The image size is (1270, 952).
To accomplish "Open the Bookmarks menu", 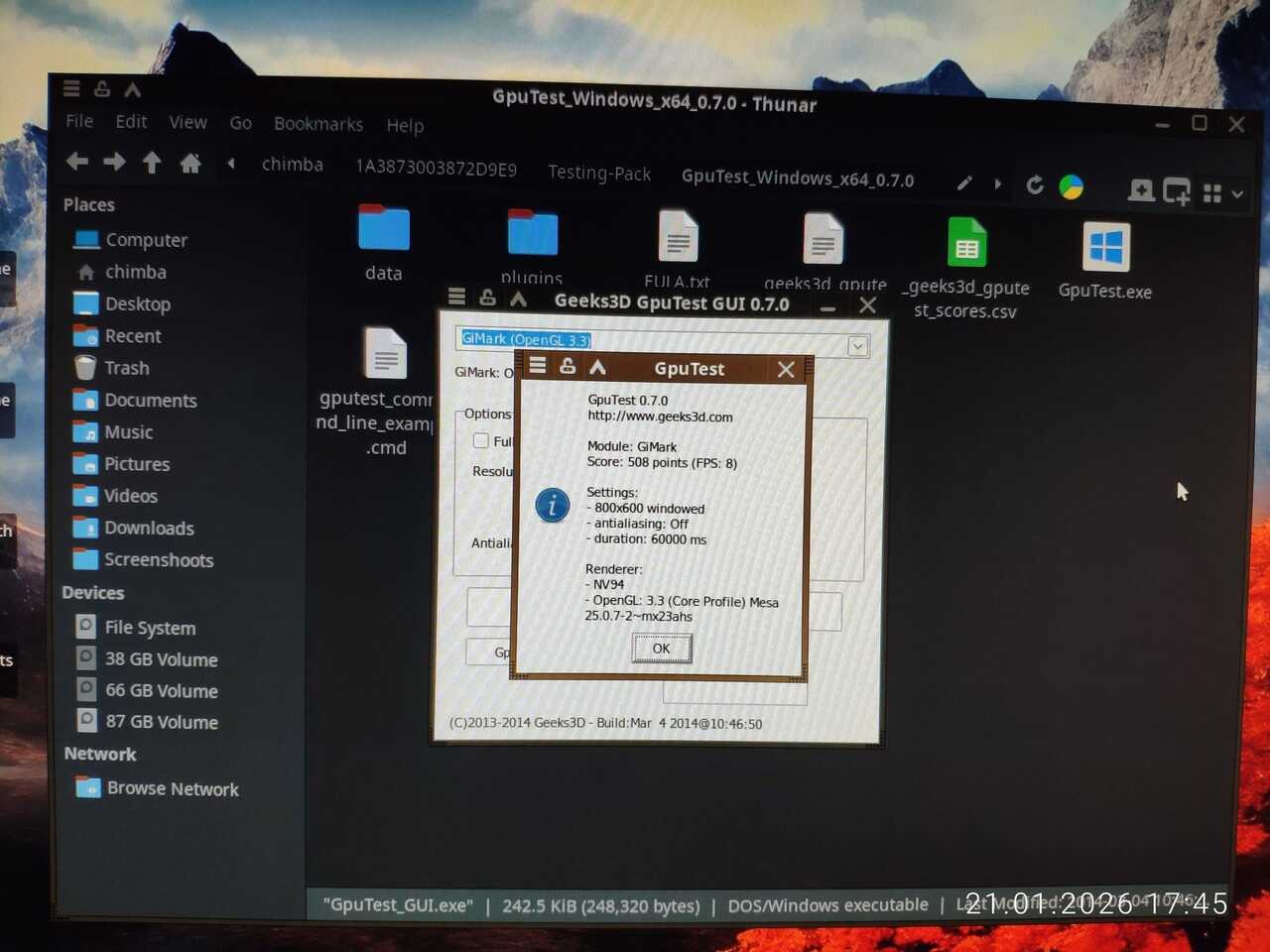I will pos(318,124).
